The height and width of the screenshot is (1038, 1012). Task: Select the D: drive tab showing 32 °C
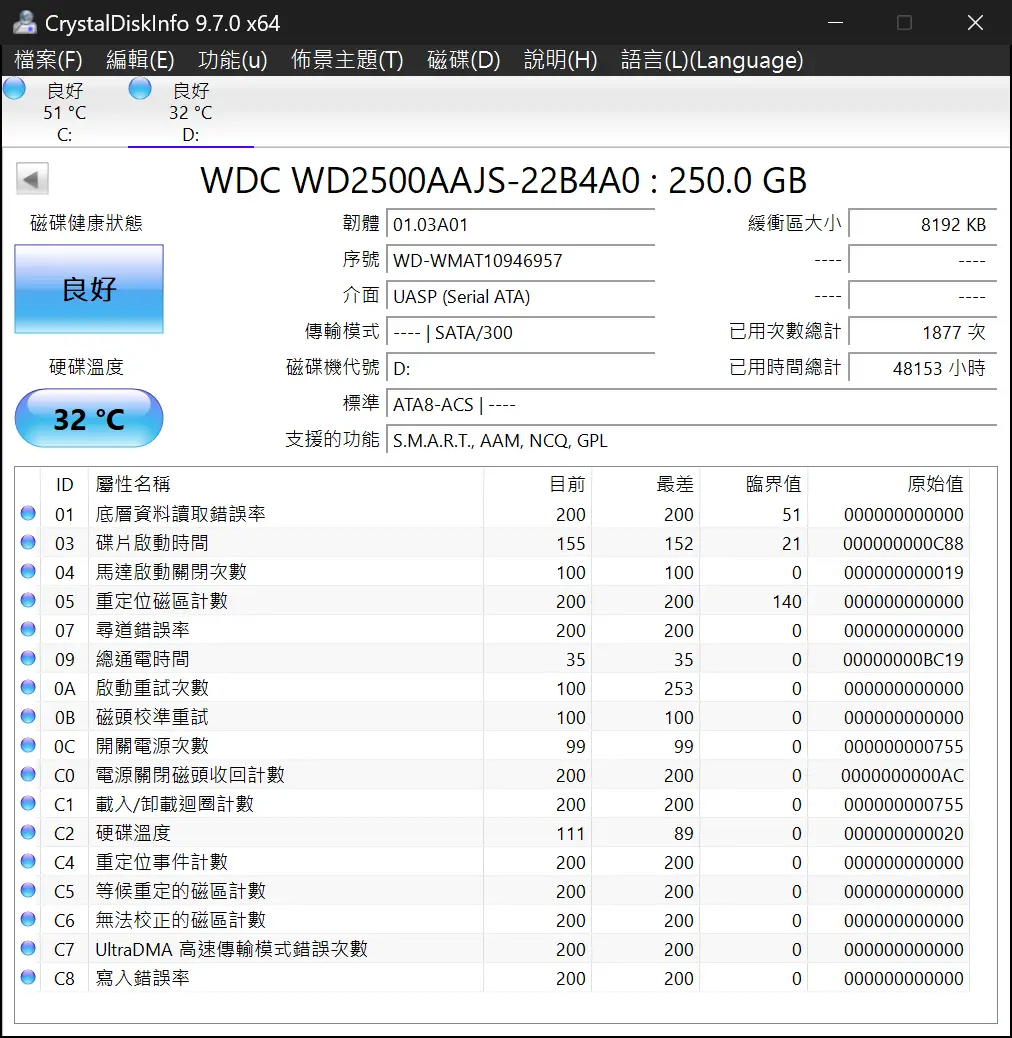pos(191,111)
